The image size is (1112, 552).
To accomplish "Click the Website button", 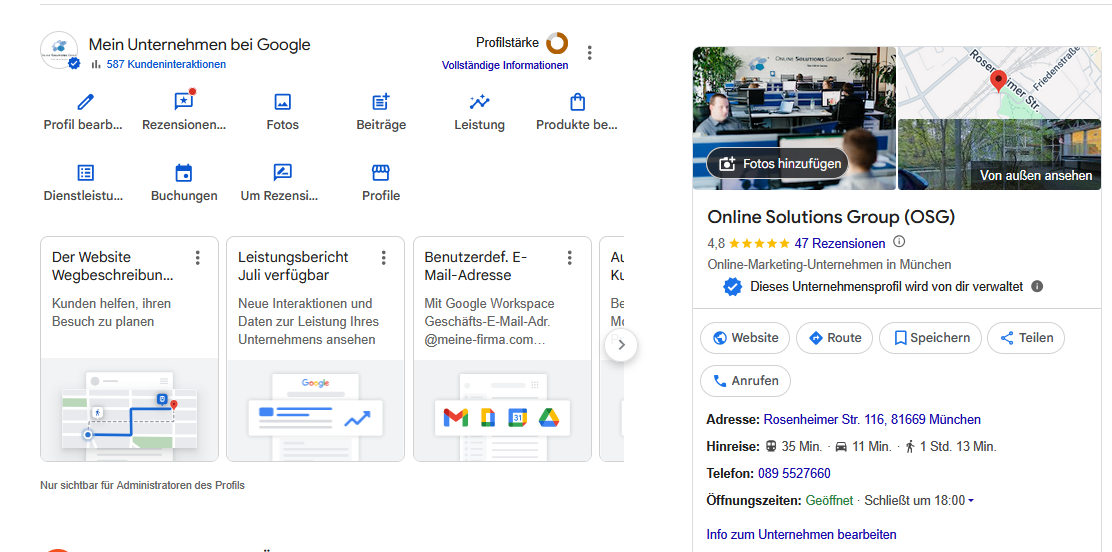I will (x=745, y=338).
